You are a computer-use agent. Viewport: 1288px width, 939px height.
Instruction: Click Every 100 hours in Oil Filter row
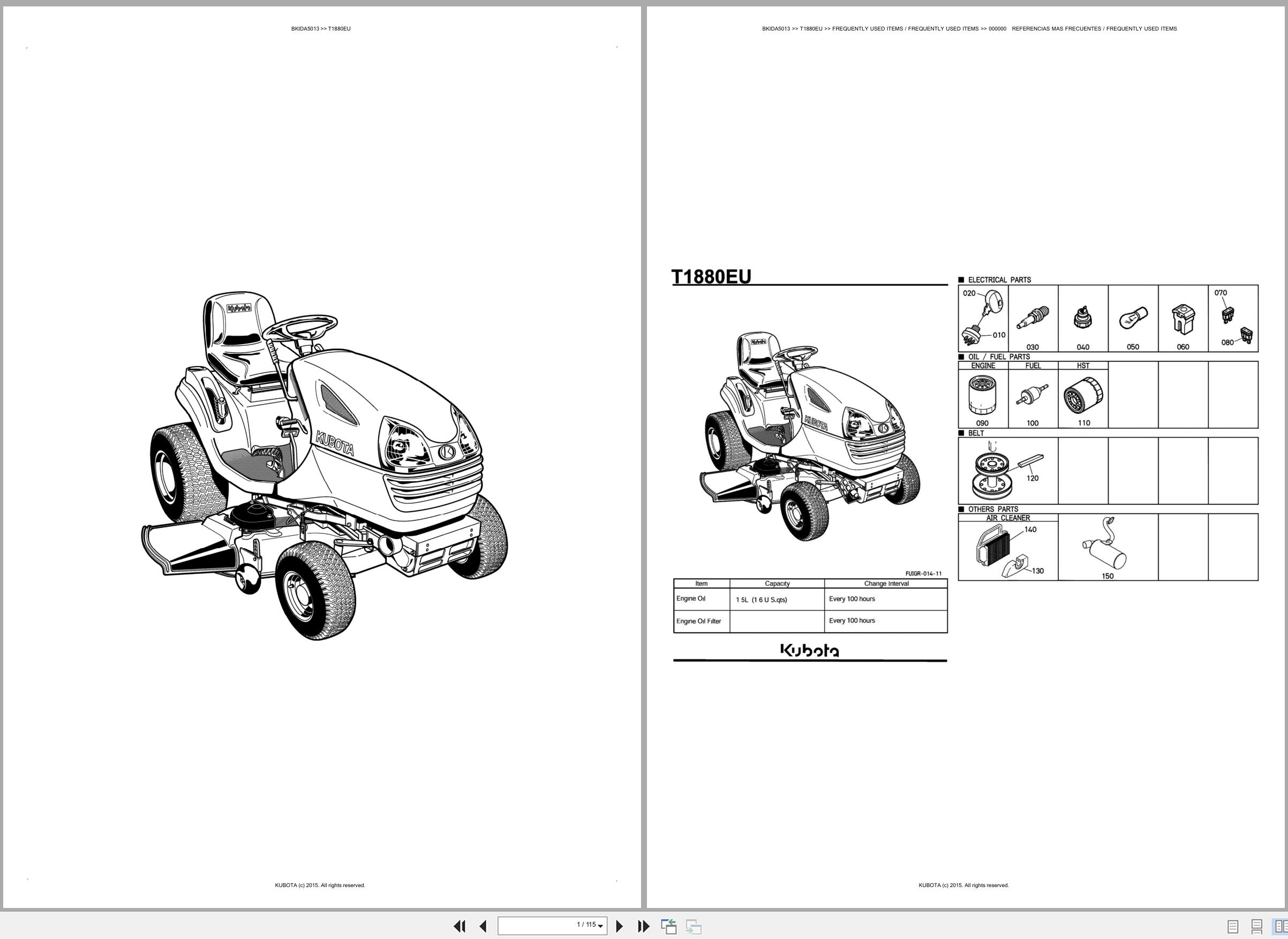tap(852, 620)
